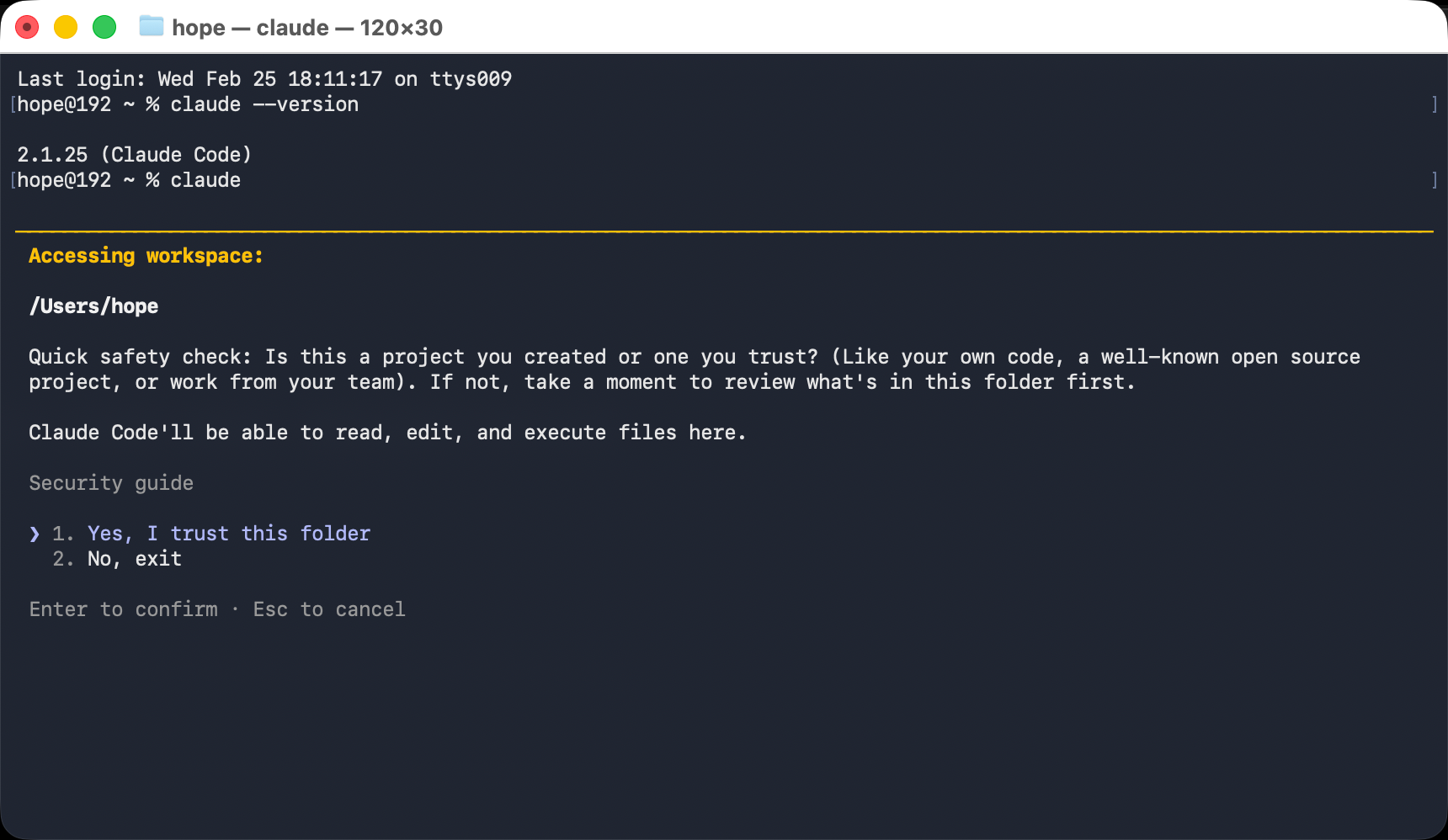1448x840 pixels.
Task: Zoom the window with the green button
Action: pos(104,28)
